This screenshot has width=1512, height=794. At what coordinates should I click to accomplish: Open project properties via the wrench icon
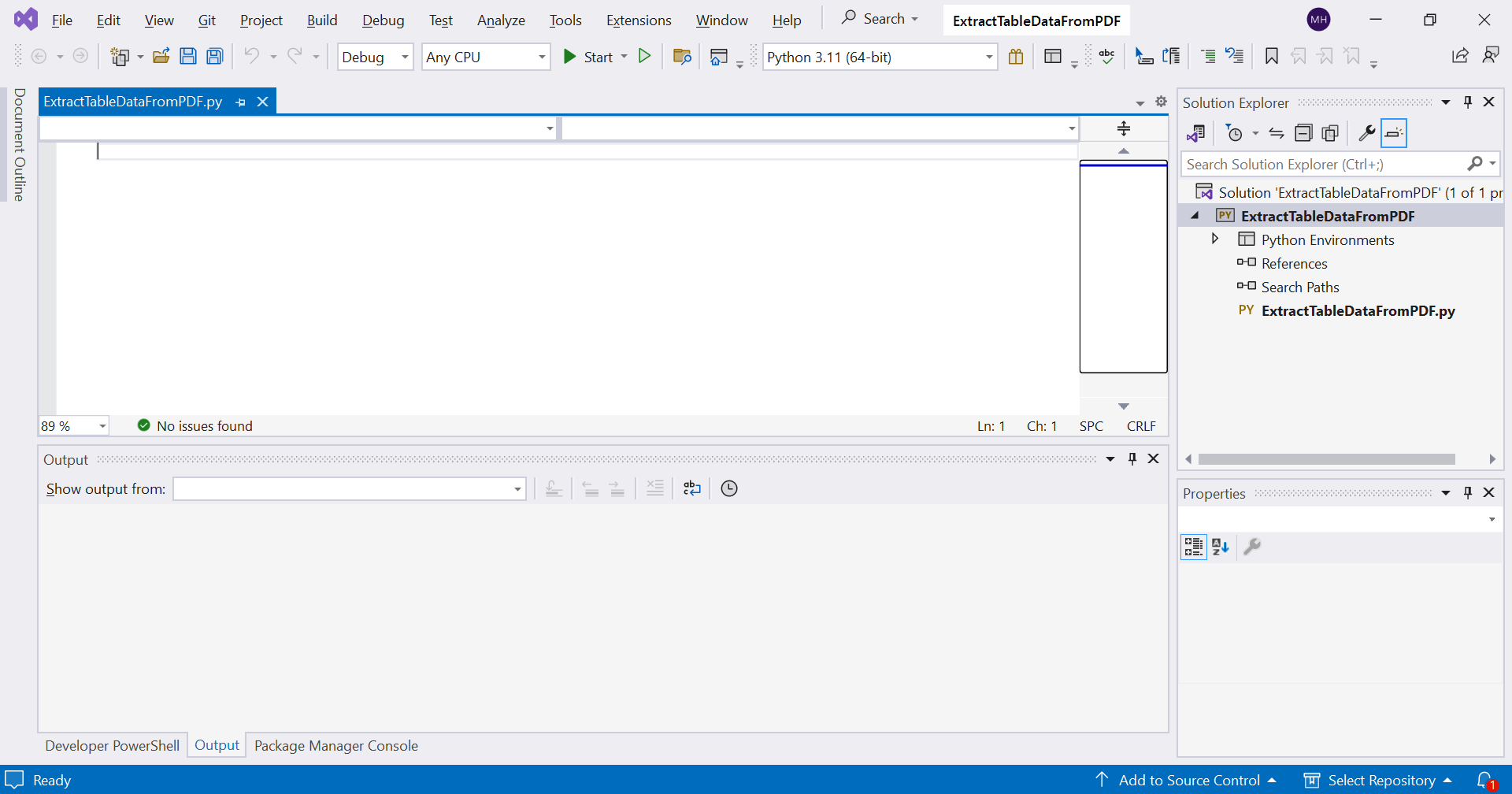[x=1367, y=133]
